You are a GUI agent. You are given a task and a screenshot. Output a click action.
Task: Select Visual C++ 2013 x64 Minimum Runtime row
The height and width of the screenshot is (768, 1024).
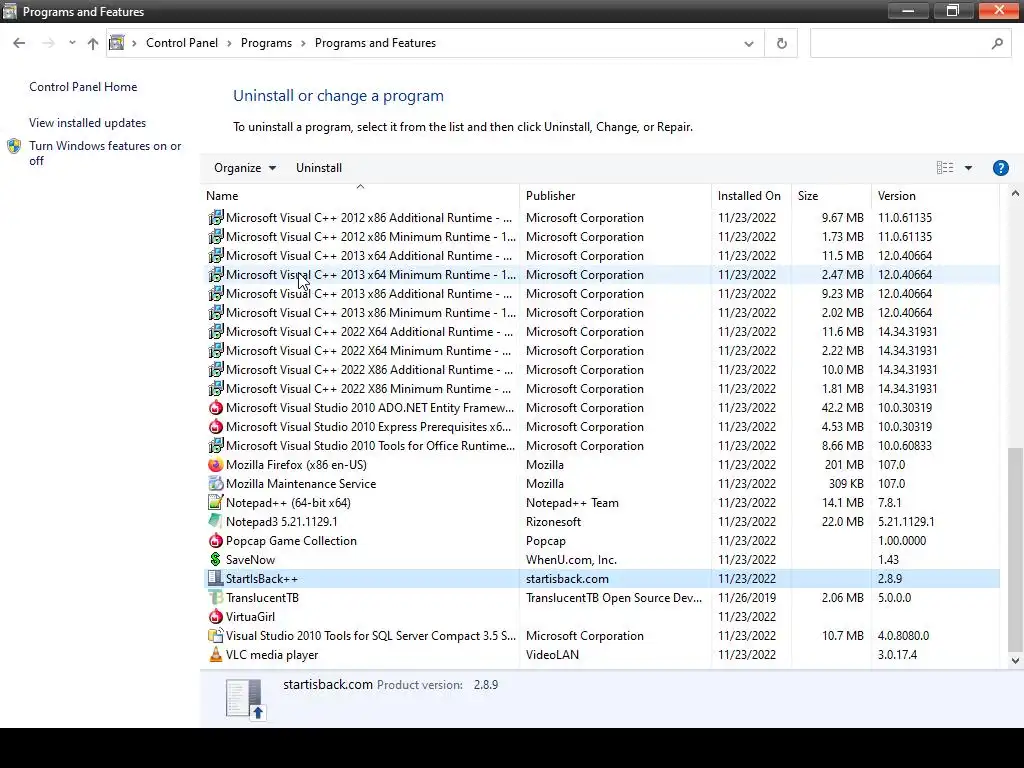pyautogui.click(x=601, y=275)
